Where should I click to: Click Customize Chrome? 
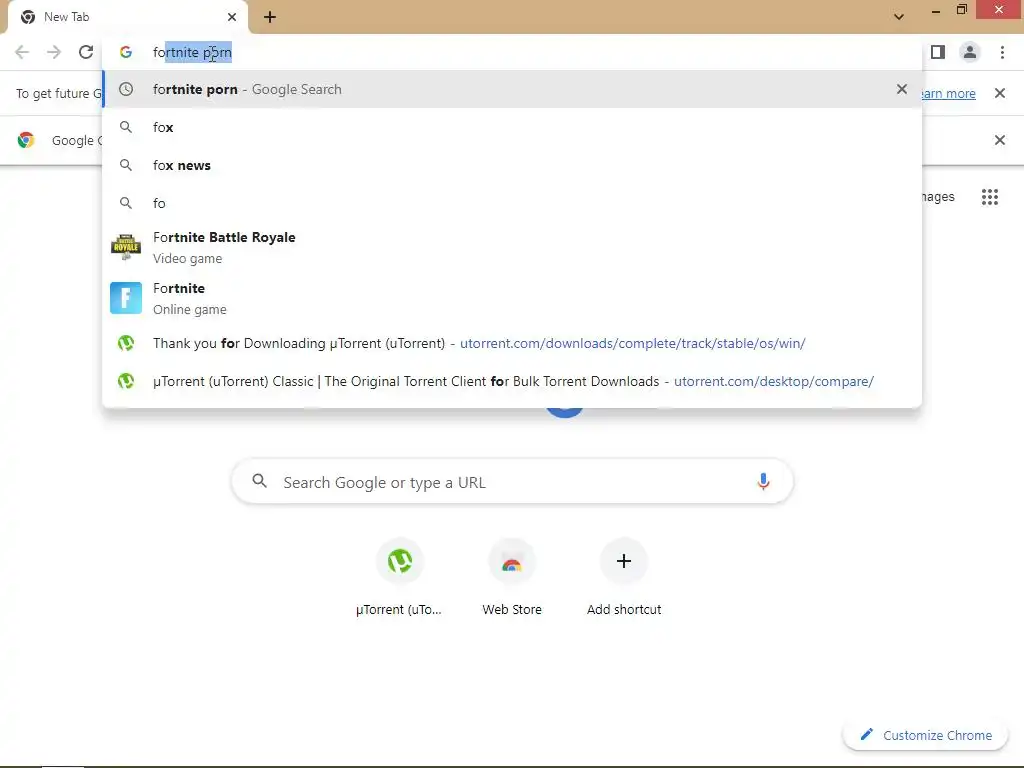point(926,735)
